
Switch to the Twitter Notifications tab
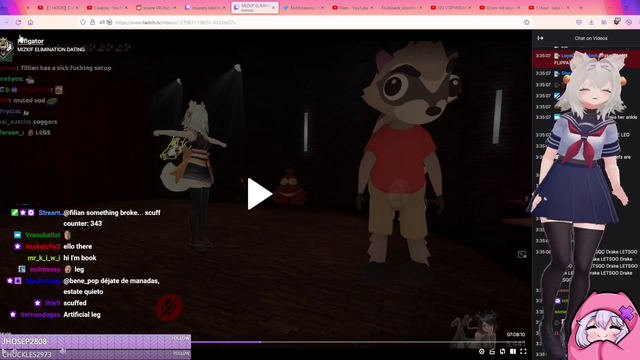pos(303,8)
